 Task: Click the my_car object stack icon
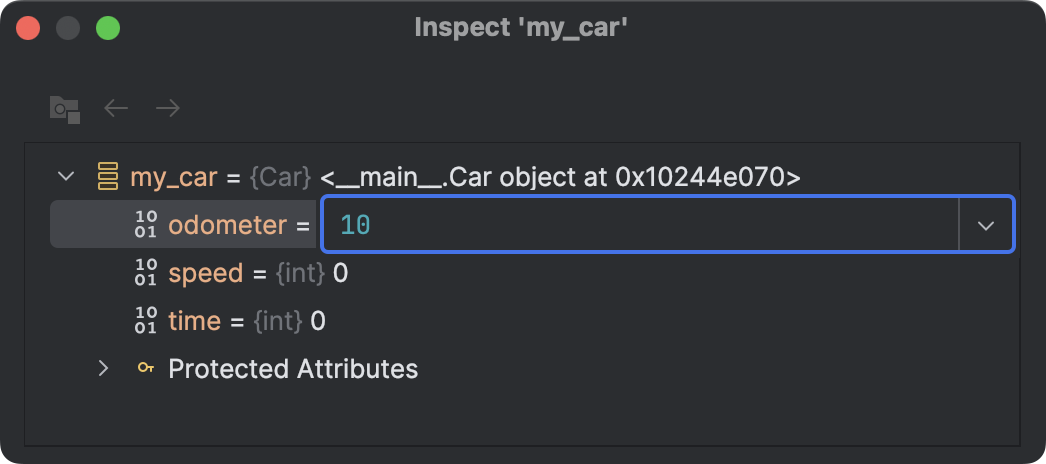(107, 178)
